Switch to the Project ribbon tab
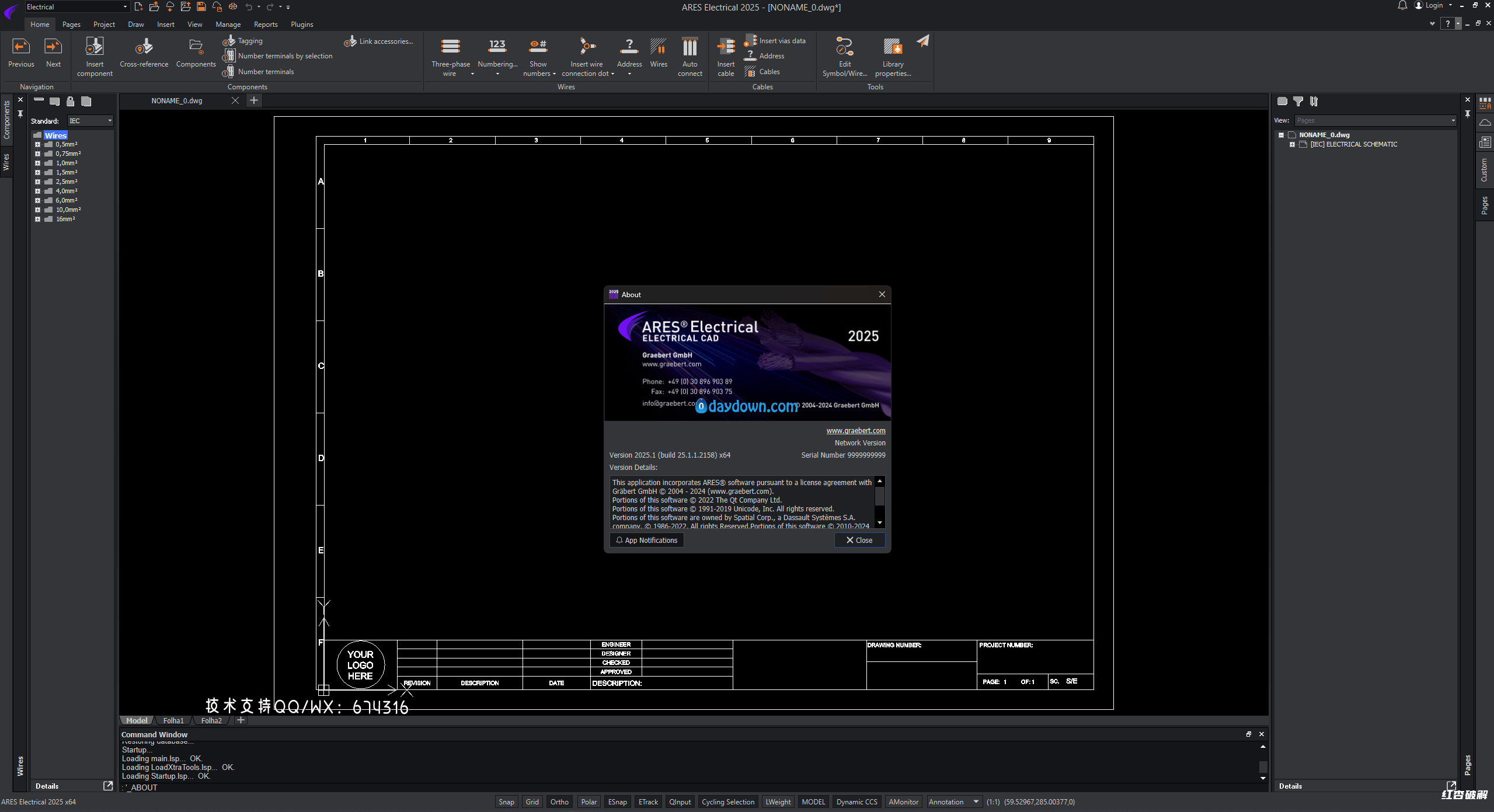Image resolution: width=1494 pixels, height=812 pixels. click(x=104, y=25)
